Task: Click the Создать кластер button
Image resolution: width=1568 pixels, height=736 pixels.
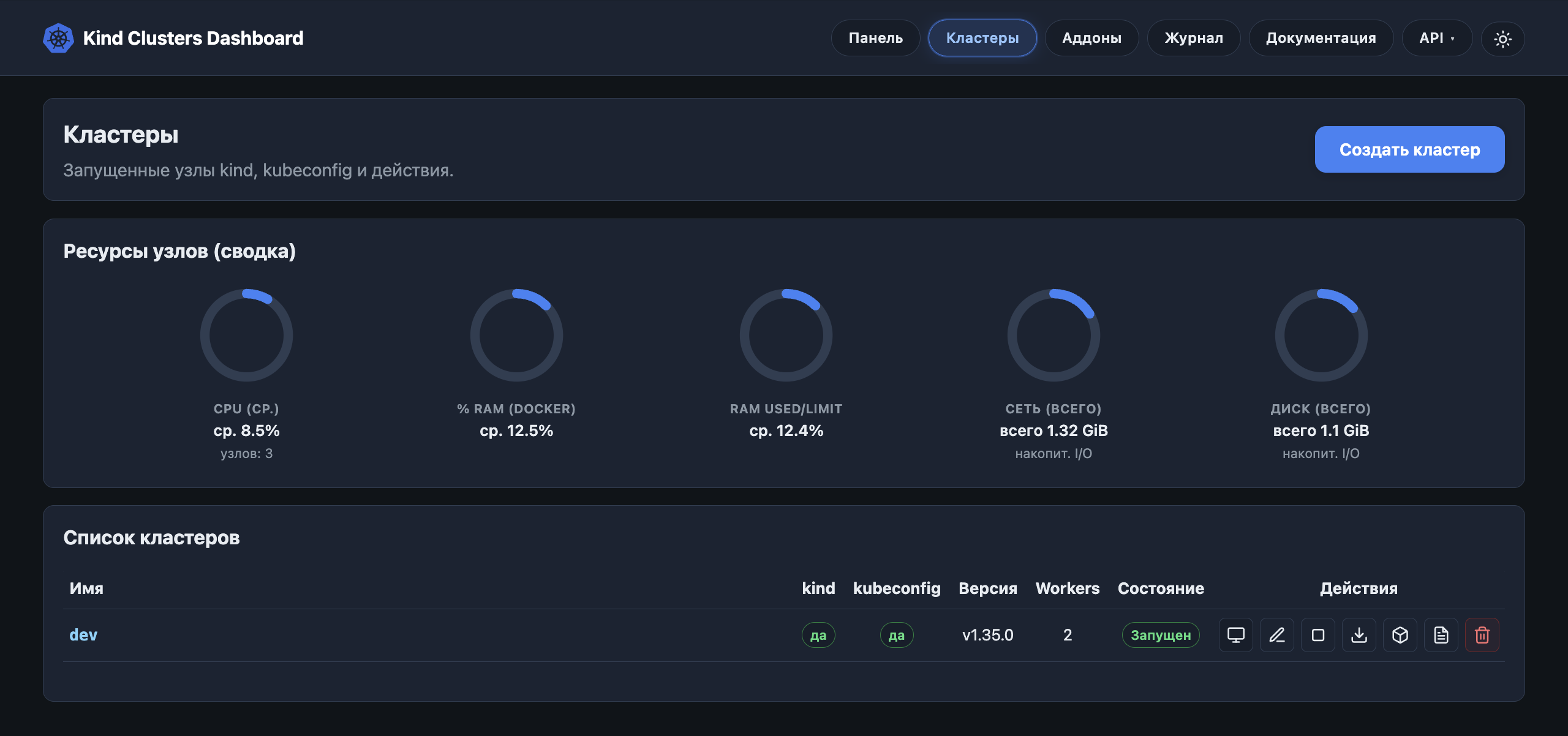Action: (1409, 149)
